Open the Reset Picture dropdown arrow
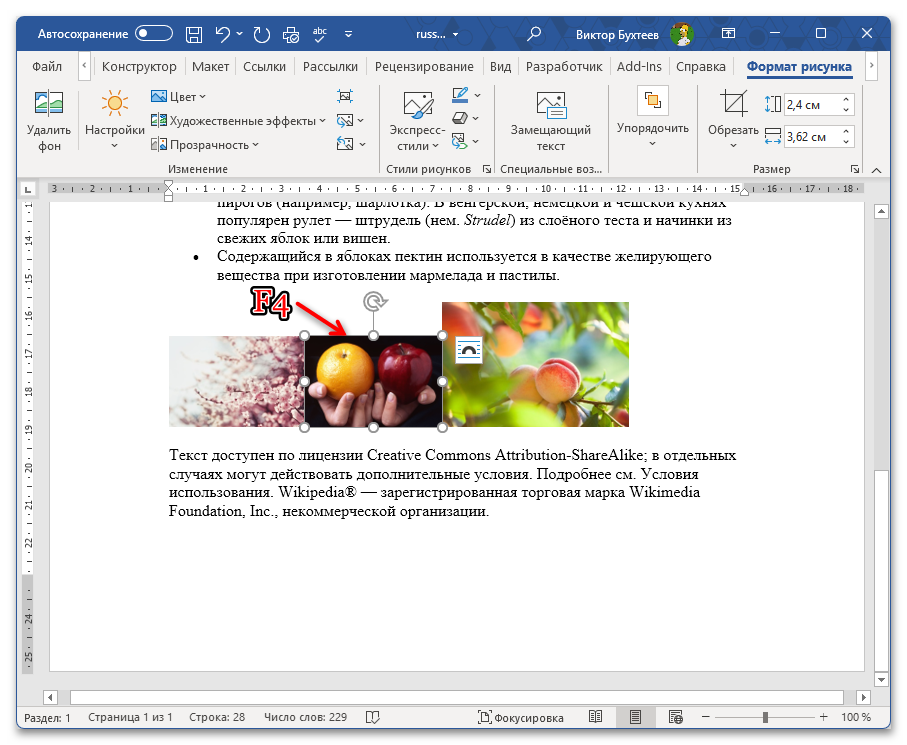 click(x=362, y=144)
